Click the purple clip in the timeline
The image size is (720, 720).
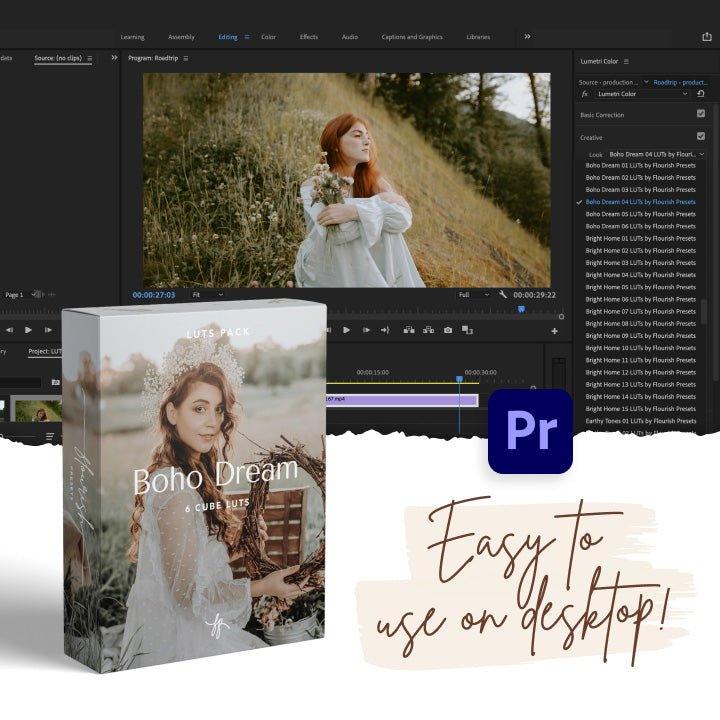(x=400, y=399)
